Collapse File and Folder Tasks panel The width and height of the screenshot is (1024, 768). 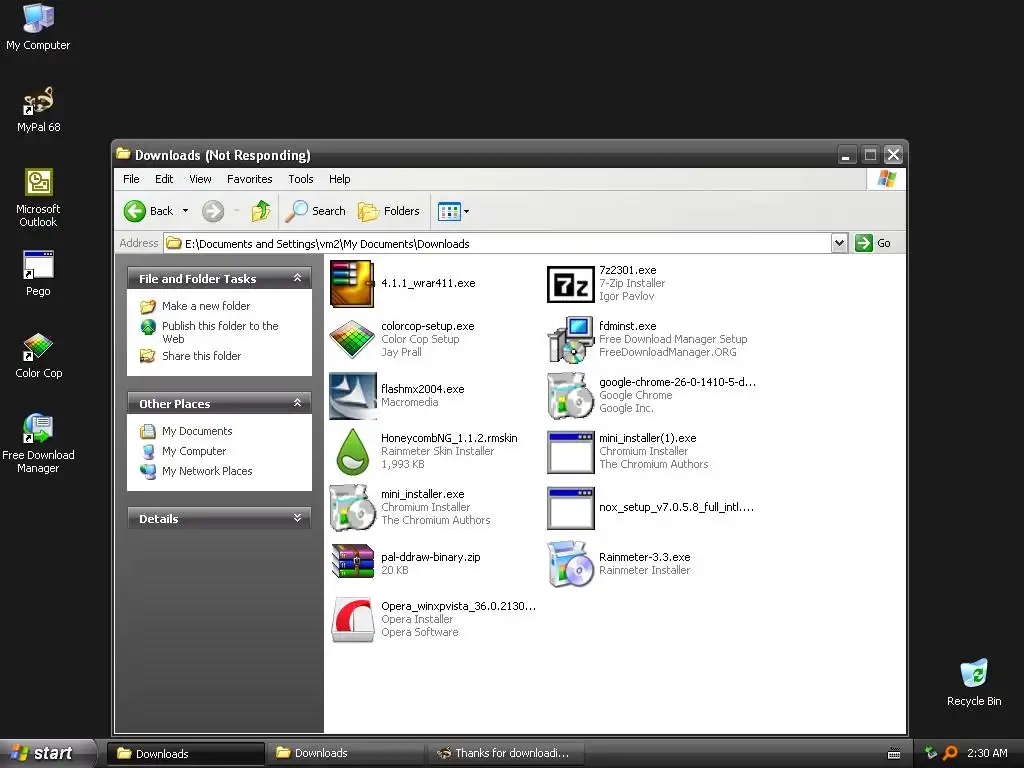(x=297, y=278)
